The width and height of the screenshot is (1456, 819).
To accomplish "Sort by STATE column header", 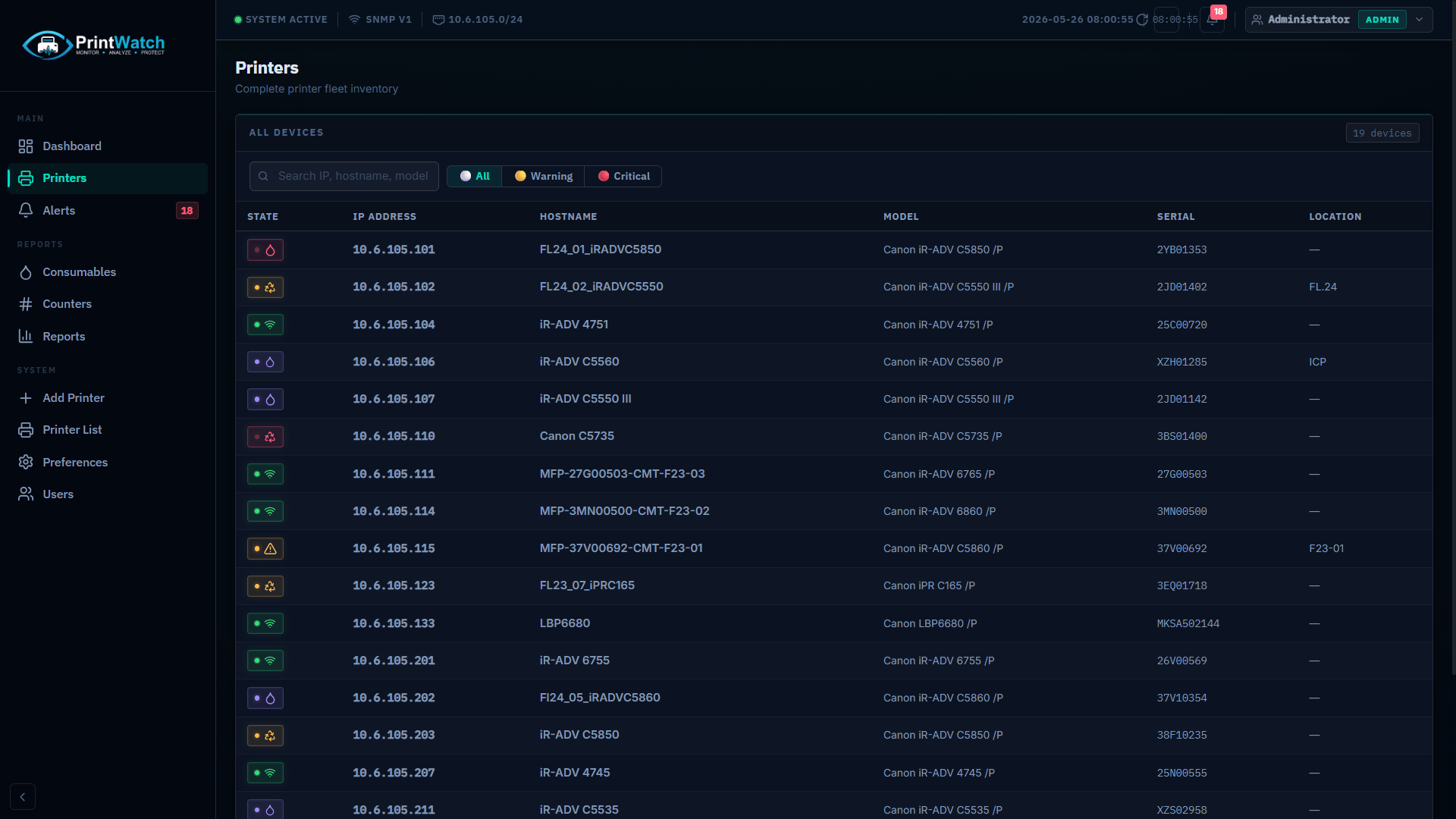I will [x=262, y=217].
